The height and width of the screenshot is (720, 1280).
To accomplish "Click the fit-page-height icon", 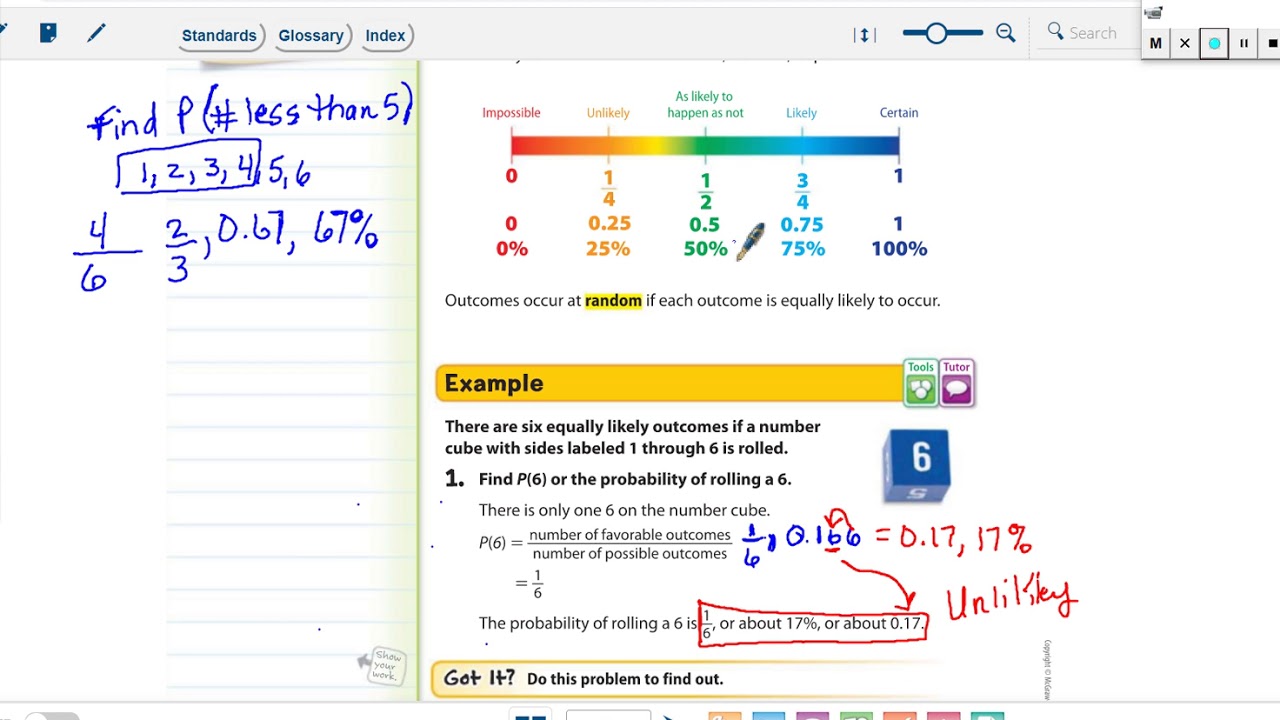I will 865,35.
